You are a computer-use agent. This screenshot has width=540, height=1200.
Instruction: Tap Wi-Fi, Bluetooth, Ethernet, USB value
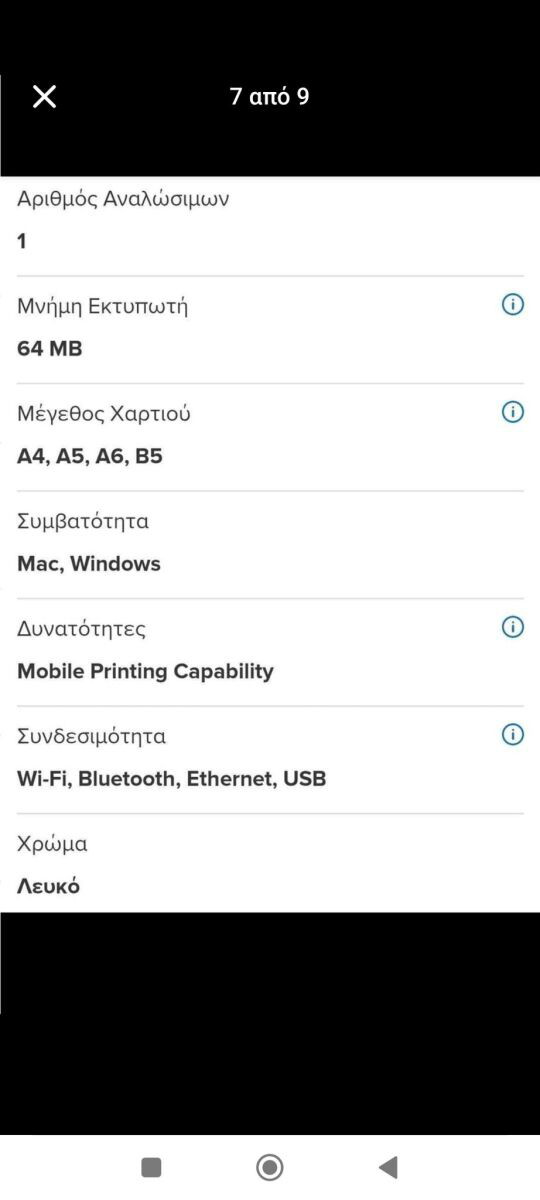click(172, 779)
